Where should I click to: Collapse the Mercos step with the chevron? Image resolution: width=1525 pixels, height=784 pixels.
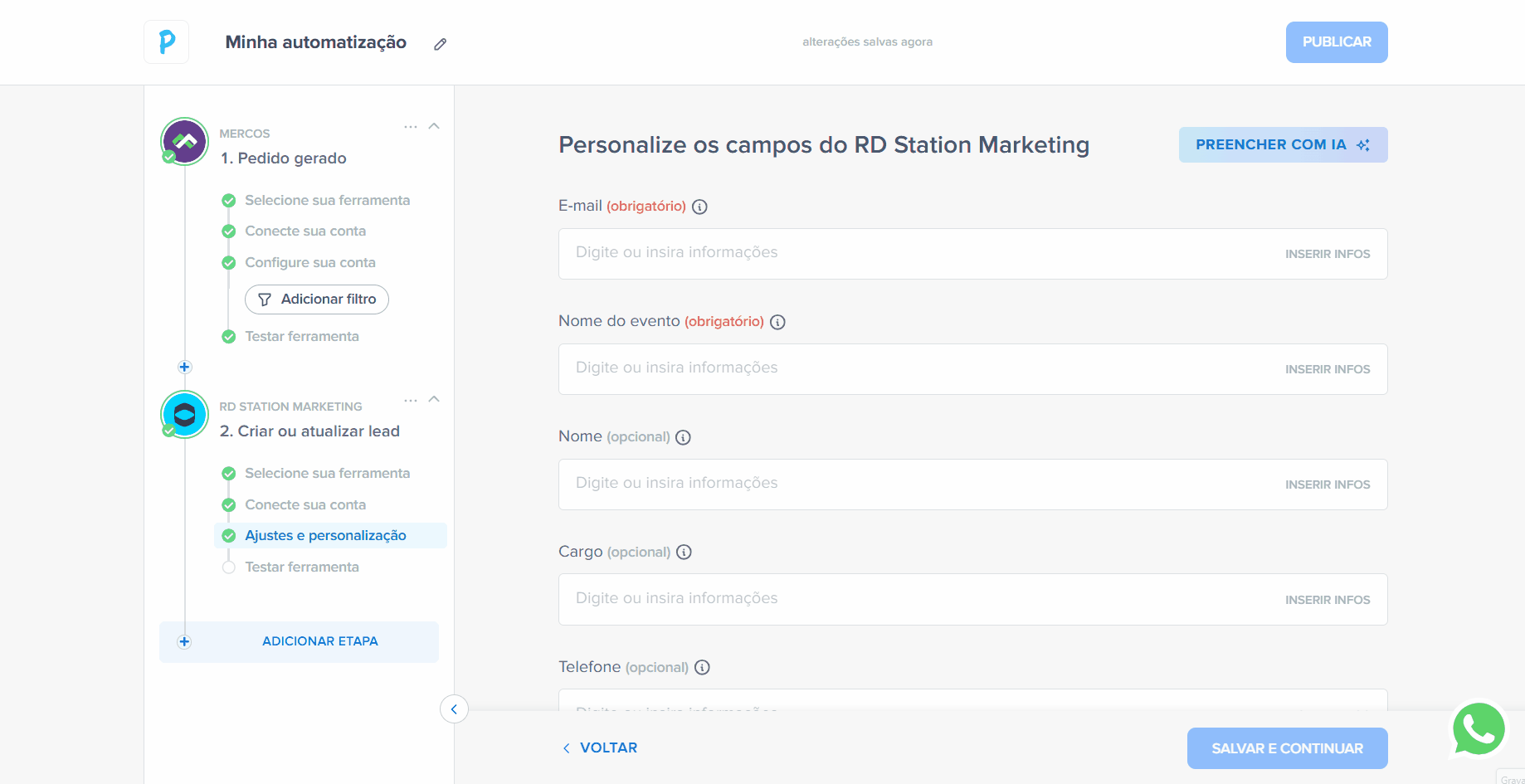[434, 126]
